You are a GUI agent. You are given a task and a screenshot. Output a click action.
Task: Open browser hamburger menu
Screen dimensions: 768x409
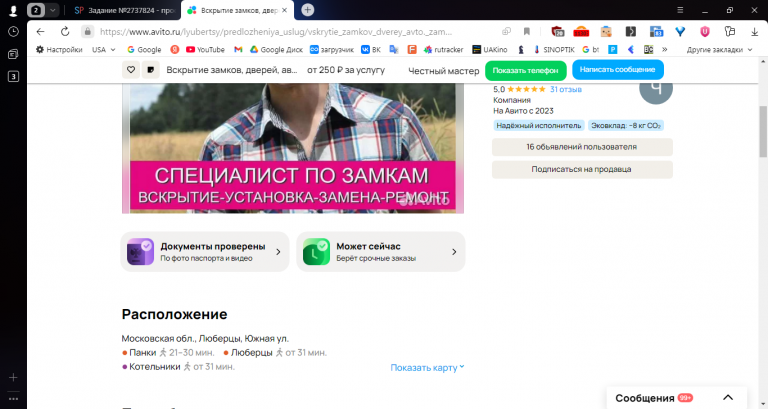pyautogui.click(x=680, y=10)
